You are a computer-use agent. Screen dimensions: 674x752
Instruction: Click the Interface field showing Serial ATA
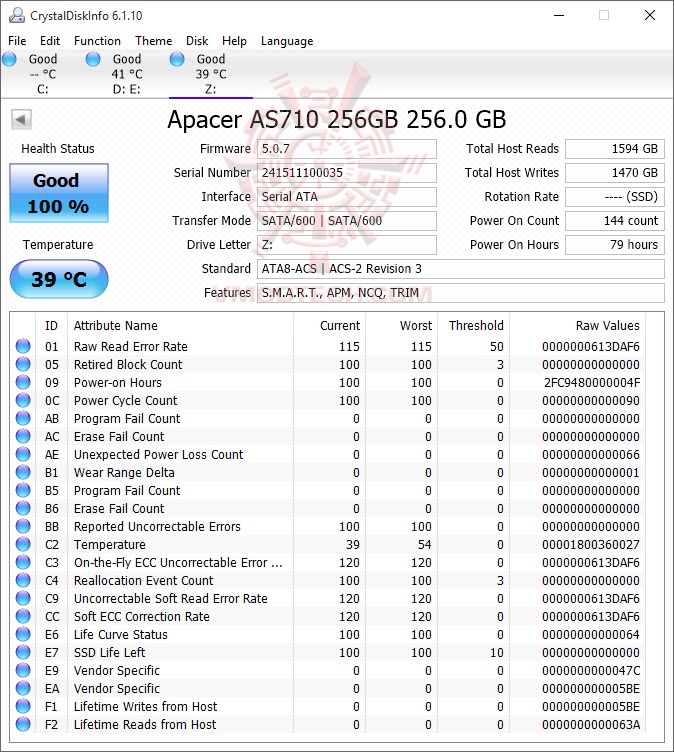[347, 197]
